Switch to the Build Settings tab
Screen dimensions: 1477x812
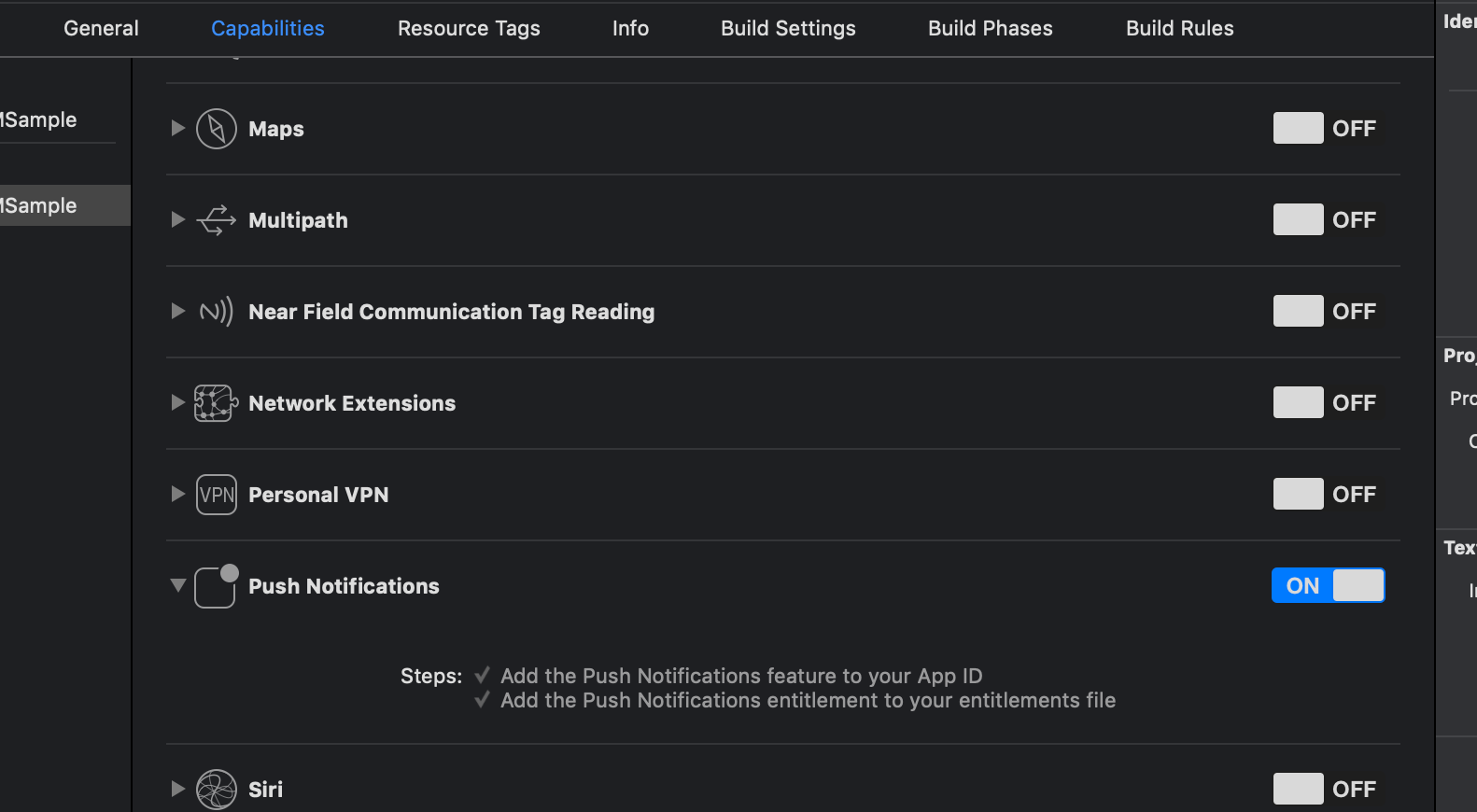[788, 29]
